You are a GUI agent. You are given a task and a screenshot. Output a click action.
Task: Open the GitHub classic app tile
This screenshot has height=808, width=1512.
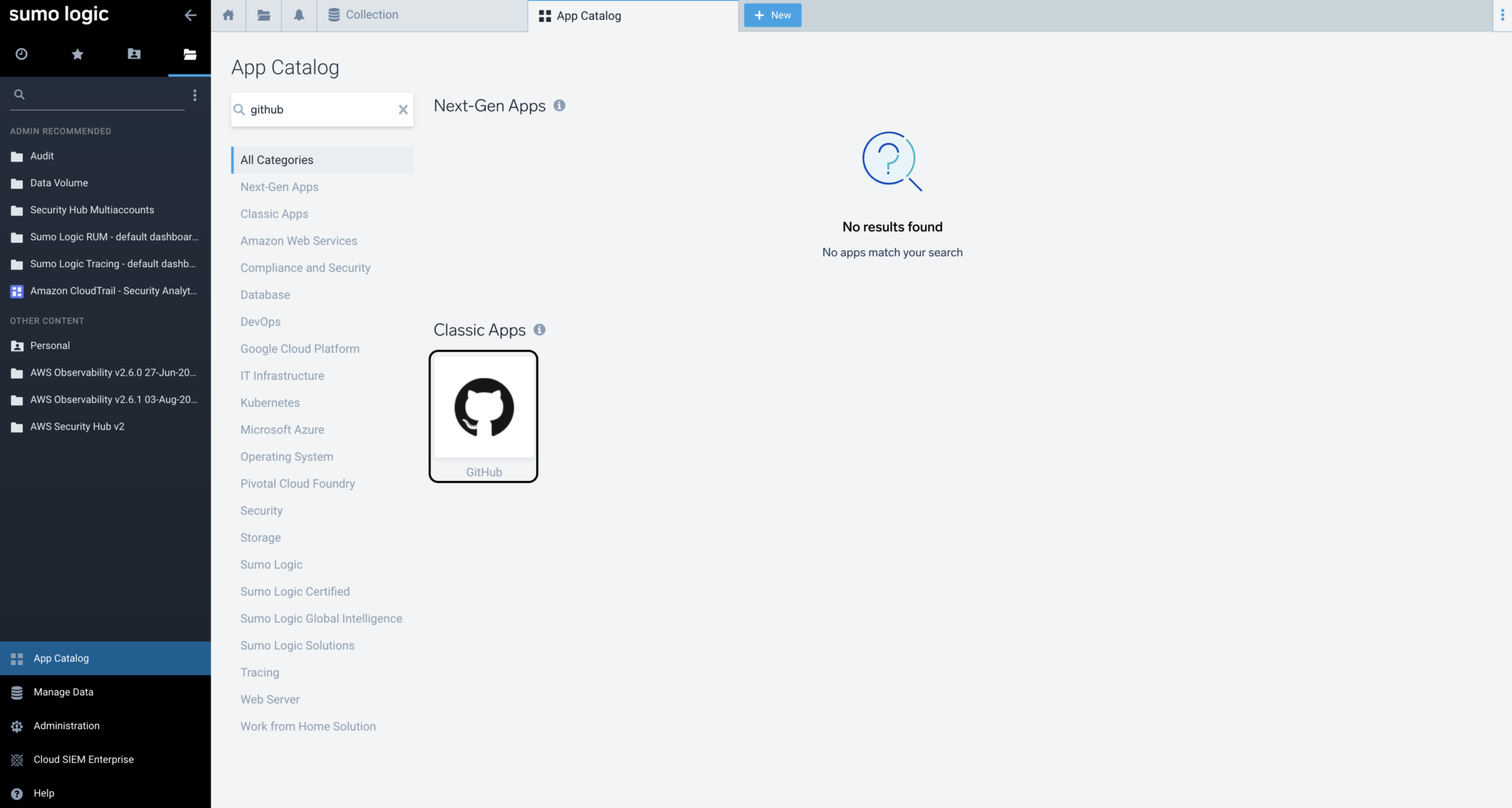[x=484, y=415]
